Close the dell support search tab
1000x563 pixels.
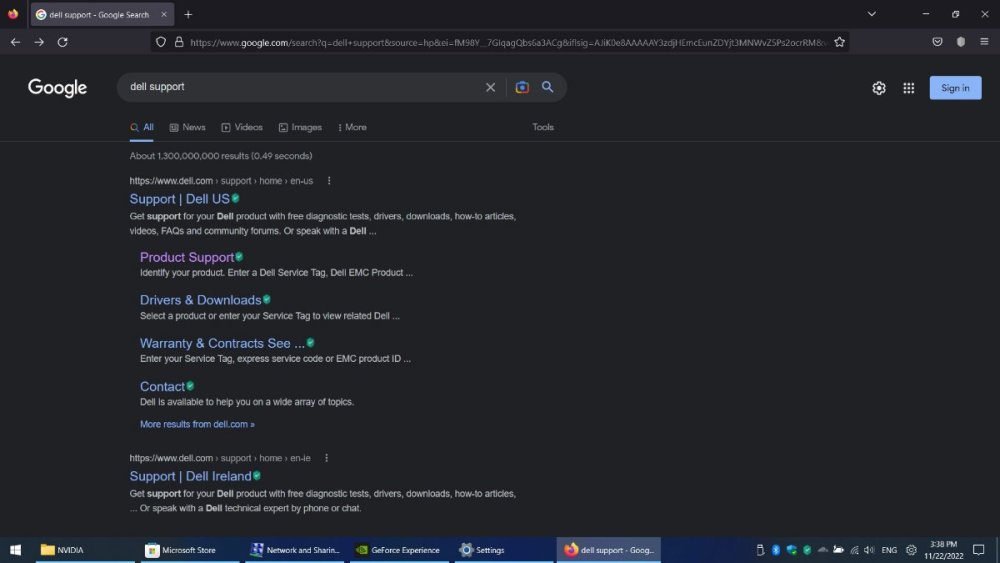pos(164,14)
